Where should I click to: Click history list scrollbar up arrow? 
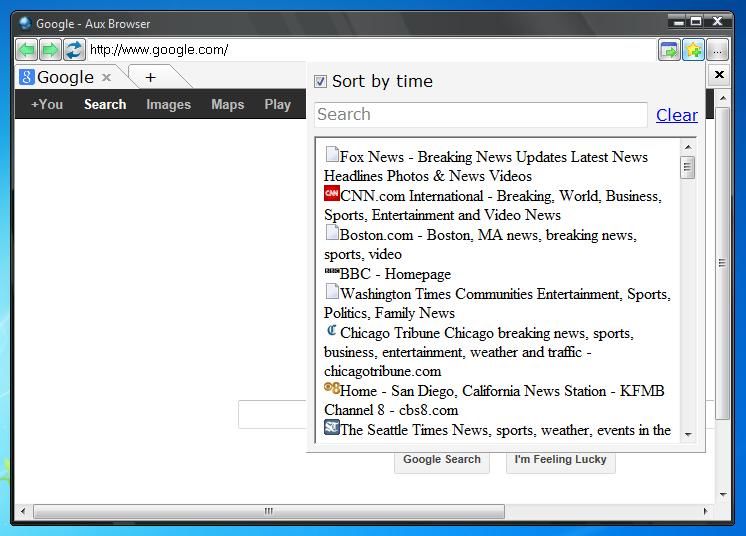[x=688, y=147]
